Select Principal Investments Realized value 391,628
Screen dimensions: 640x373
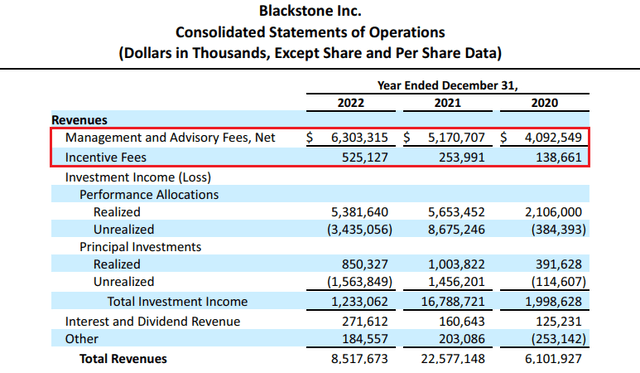558,264
